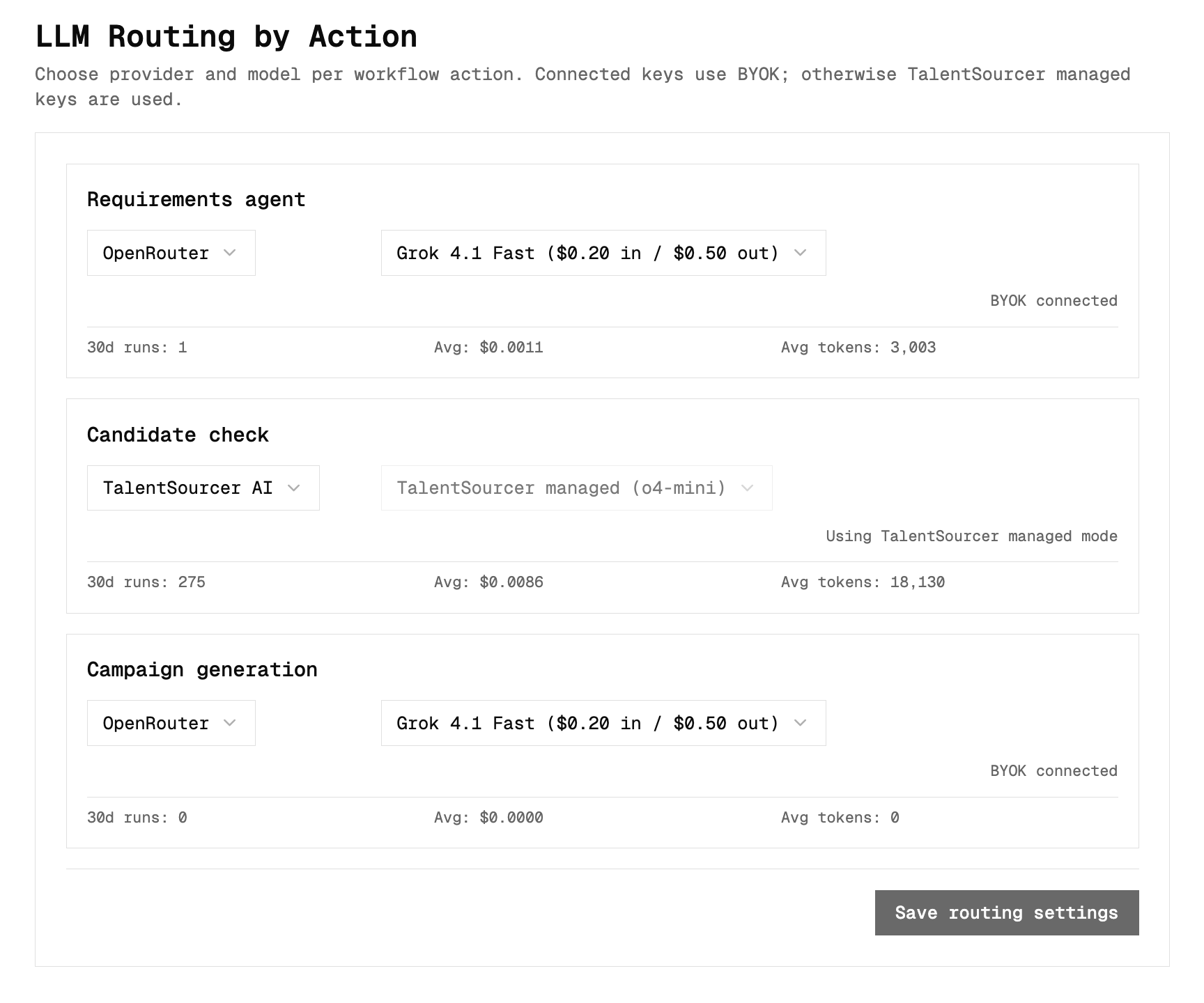Click the Avg tokens: 18,130 stat
Viewport: 1204px width, 1003px height.
pos(863,582)
